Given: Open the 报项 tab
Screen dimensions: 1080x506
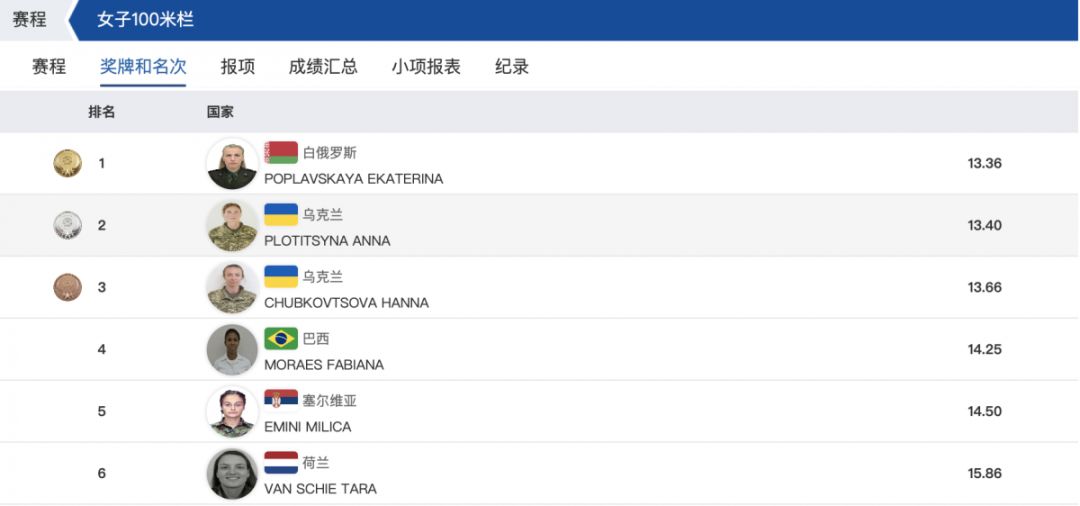Looking at the screenshot, I should [x=238, y=67].
